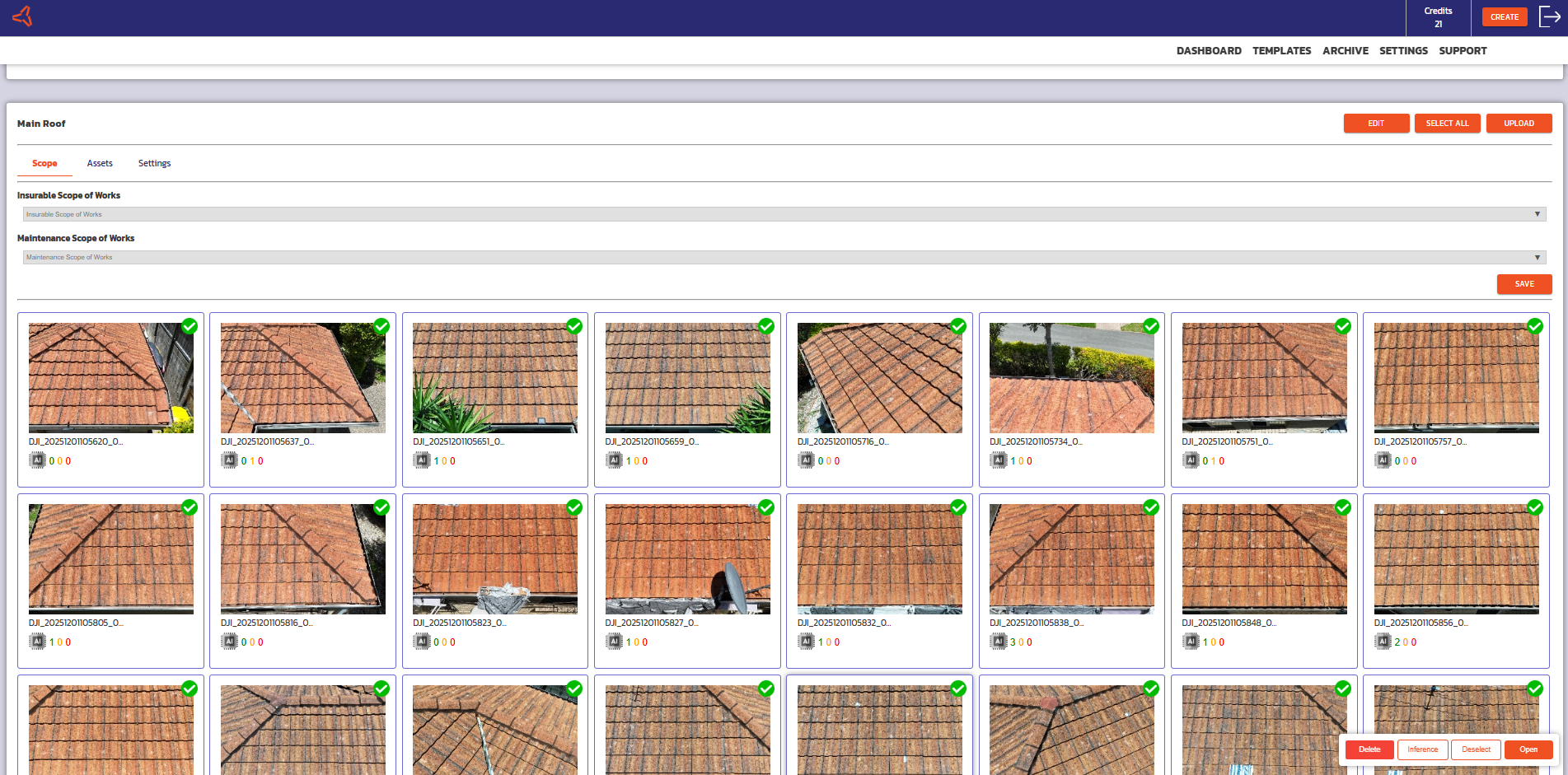Toggle green checkmark on DJI_20251201105651 image
Screen dimensions: 1568x775
574,326
